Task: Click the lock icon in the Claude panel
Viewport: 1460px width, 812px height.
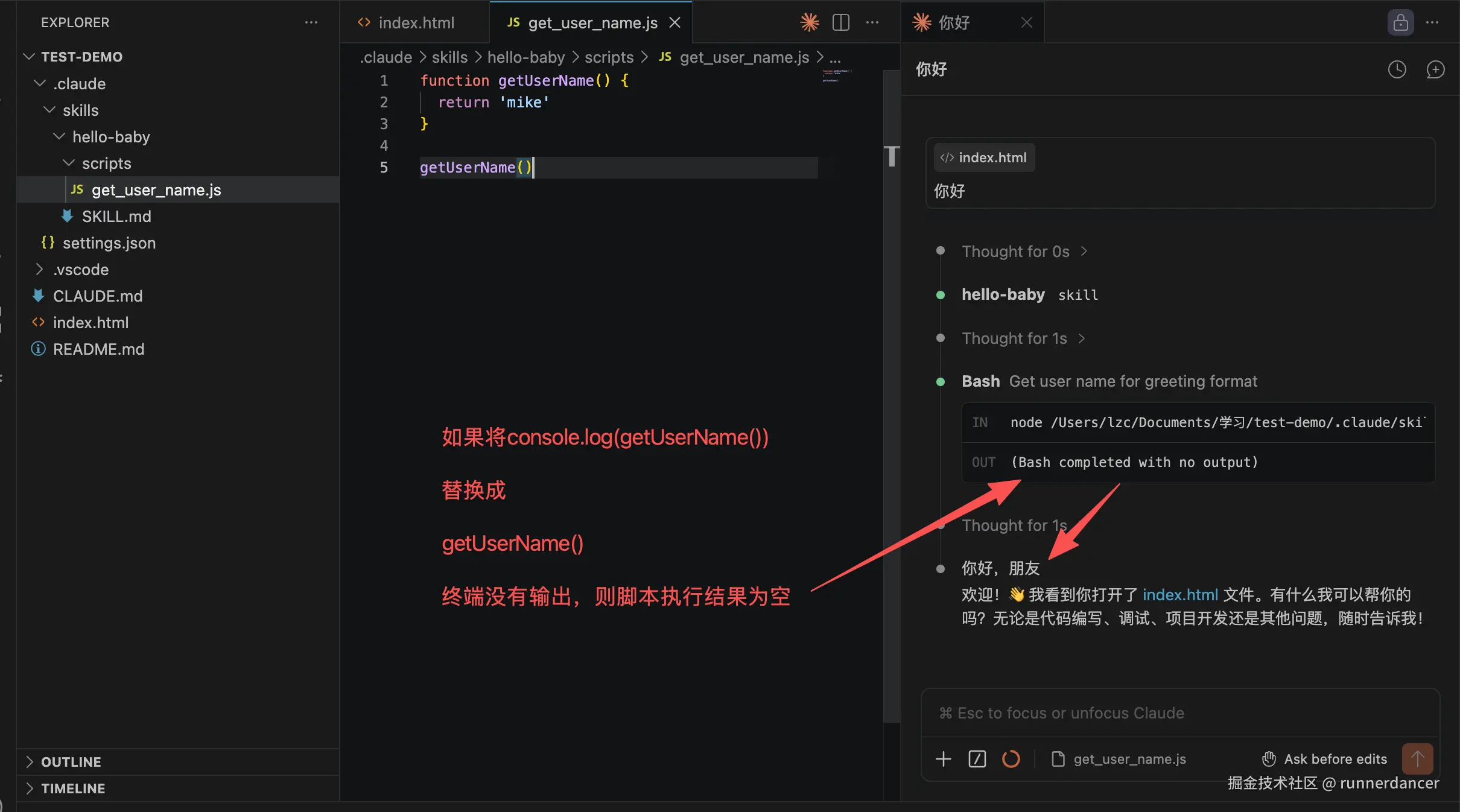Action: [1400, 22]
